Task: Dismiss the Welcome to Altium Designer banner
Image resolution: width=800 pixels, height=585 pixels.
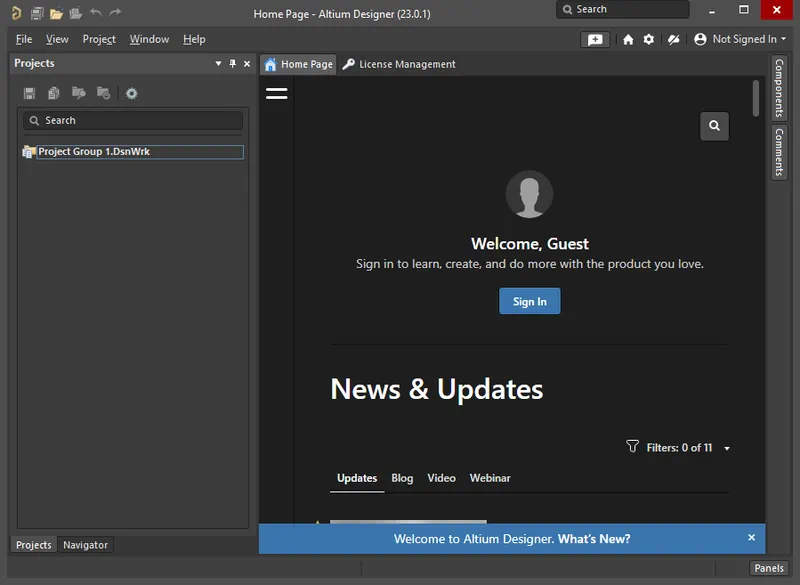Action: coord(751,538)
